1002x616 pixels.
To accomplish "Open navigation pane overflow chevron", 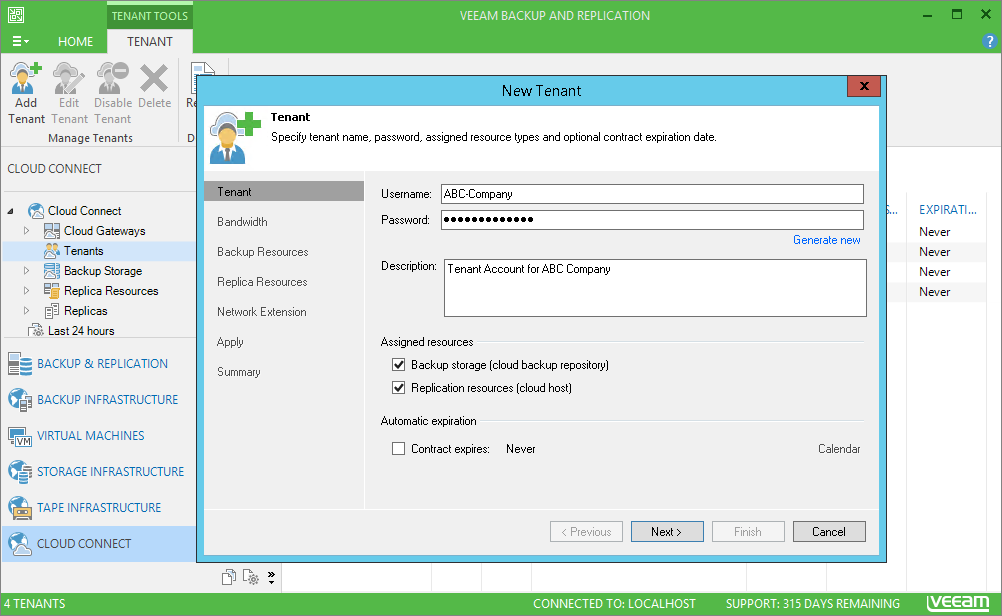I will (x=272, y=578).
